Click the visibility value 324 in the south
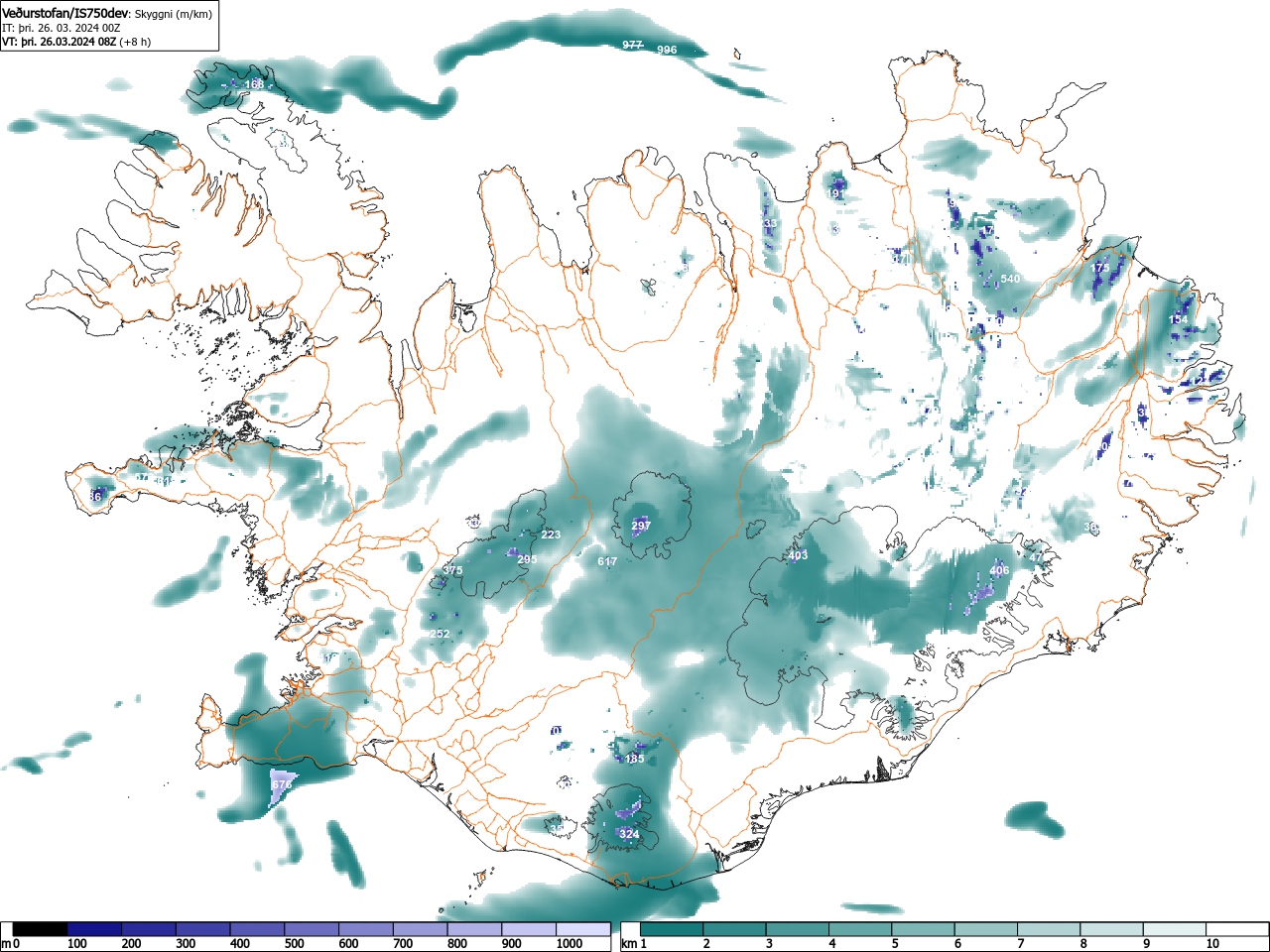Image resolution: width=1270 pixels, height=952 pixels. [629, 834]
